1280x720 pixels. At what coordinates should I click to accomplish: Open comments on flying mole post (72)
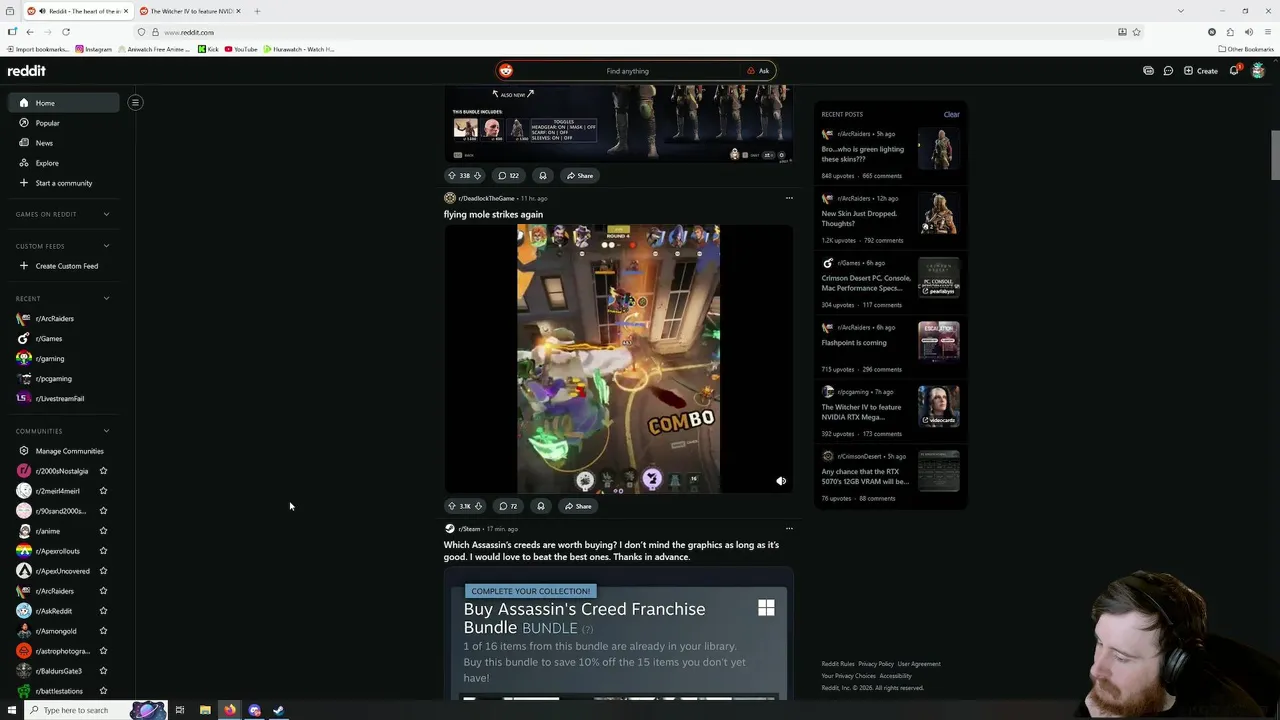(x=508, y=506)
